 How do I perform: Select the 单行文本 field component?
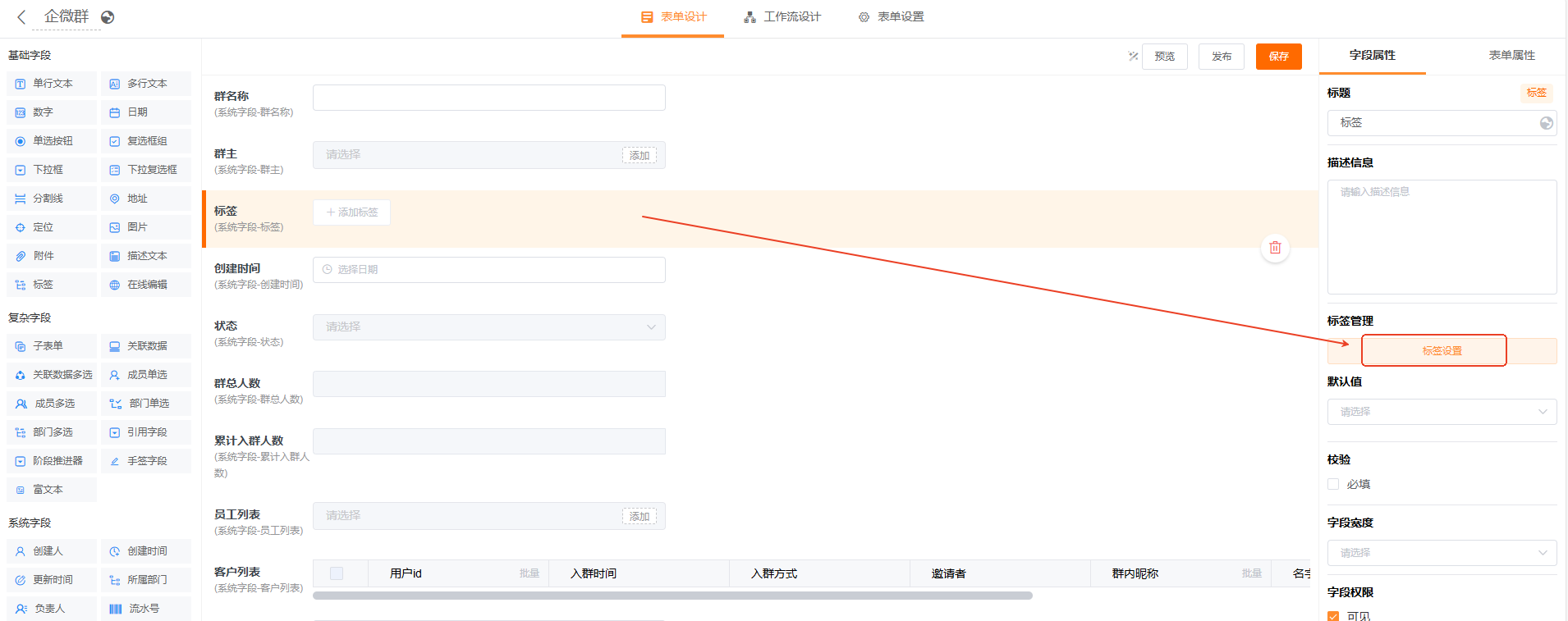(52, 84)
